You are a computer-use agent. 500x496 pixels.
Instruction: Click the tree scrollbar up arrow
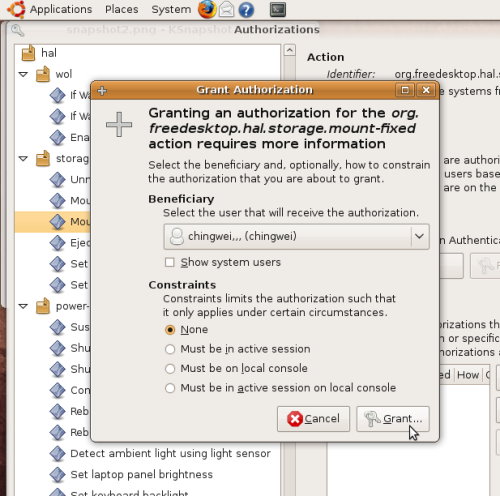[x=290, y=50]
